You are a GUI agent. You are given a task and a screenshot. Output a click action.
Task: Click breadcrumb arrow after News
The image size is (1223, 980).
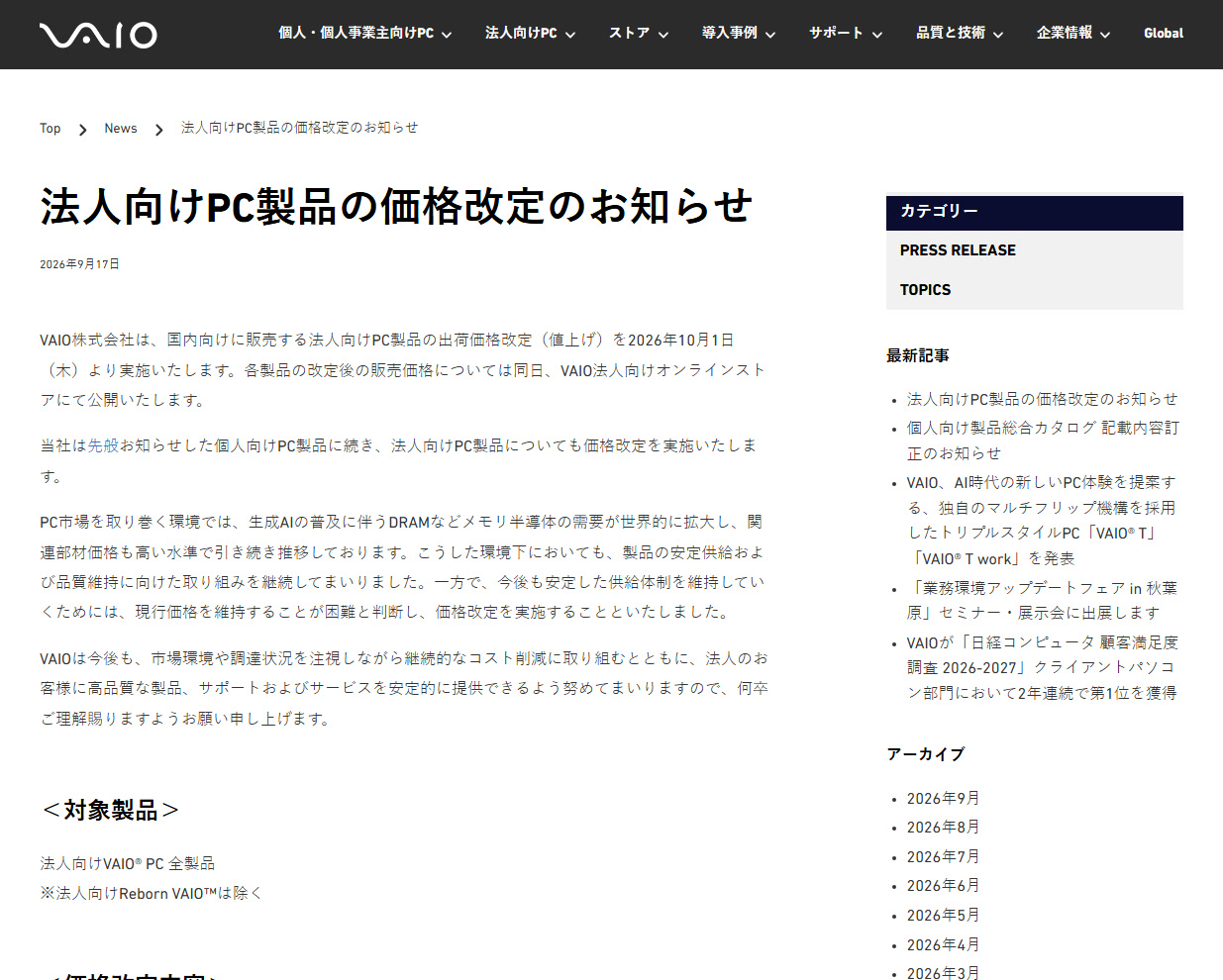159,130
